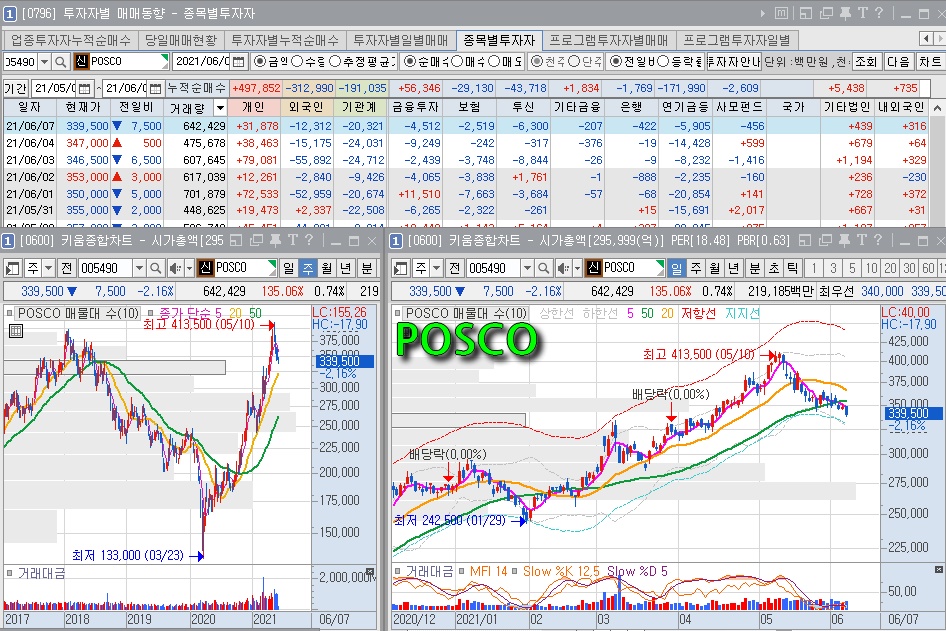
Task: Expand 주 type dropdown in right chart
Action: [437, 268]
